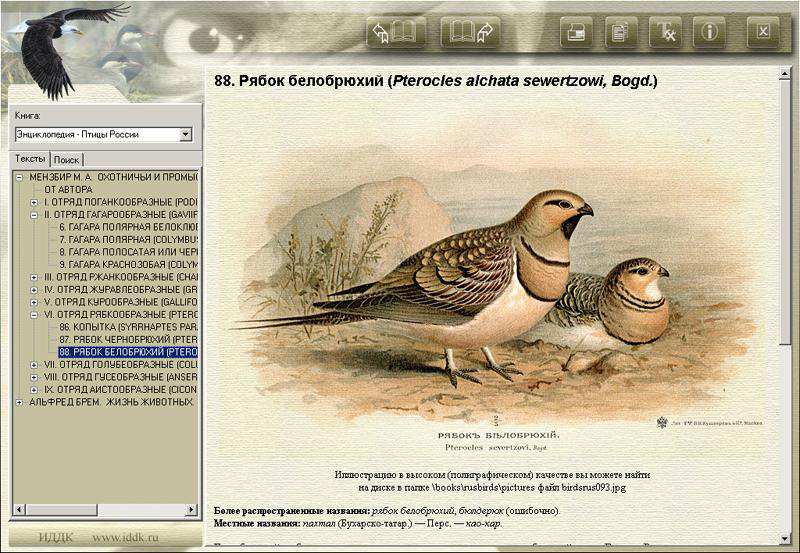Collapse VI. ОТРЯД РЯБКООБРАЗНЫЕ node
This screenshot has width=800, height=553.
click(35, 314)
